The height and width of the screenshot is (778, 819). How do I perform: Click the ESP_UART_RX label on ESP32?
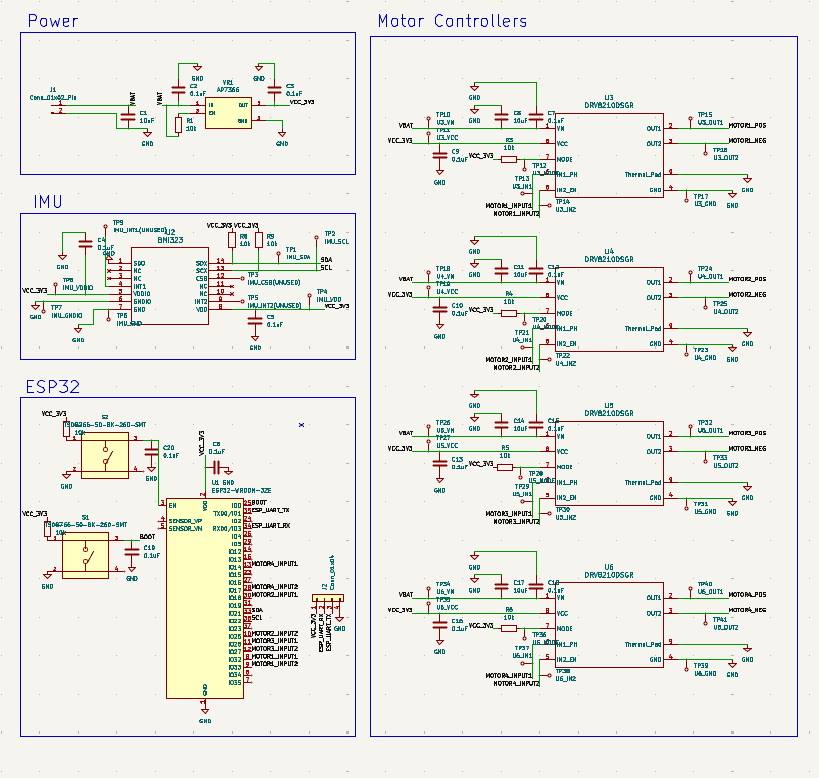pyautogui.click(x=271, y=526)
